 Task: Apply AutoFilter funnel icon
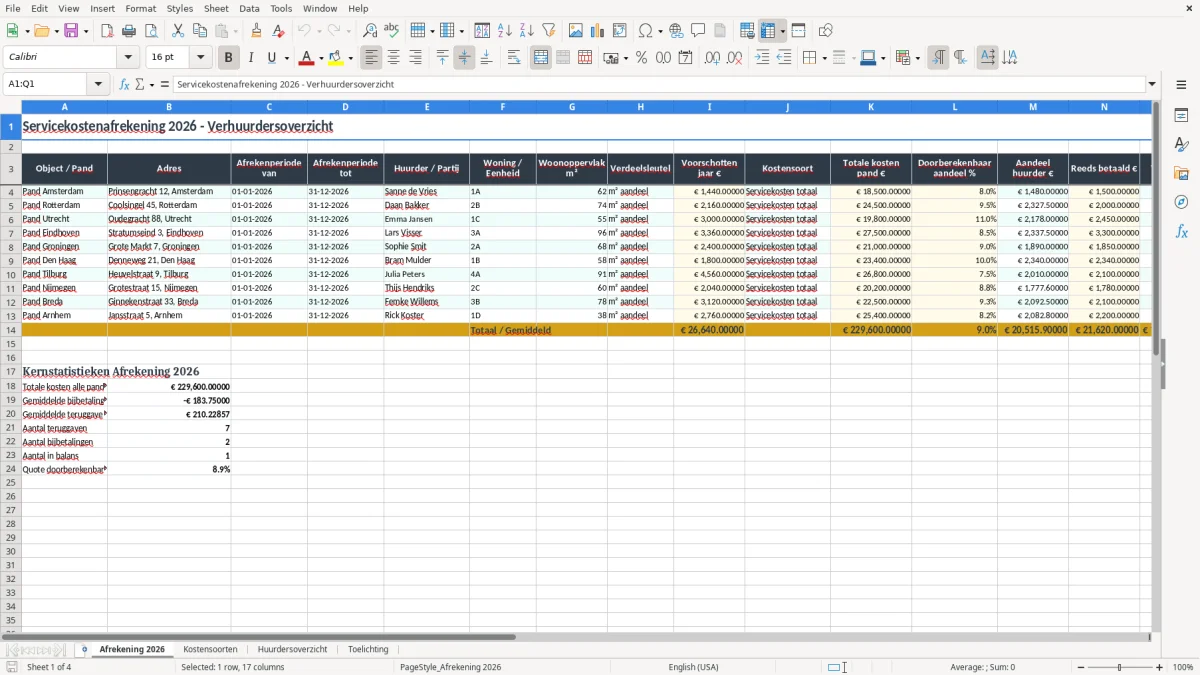pyautogui.click(x=549, y=31)
